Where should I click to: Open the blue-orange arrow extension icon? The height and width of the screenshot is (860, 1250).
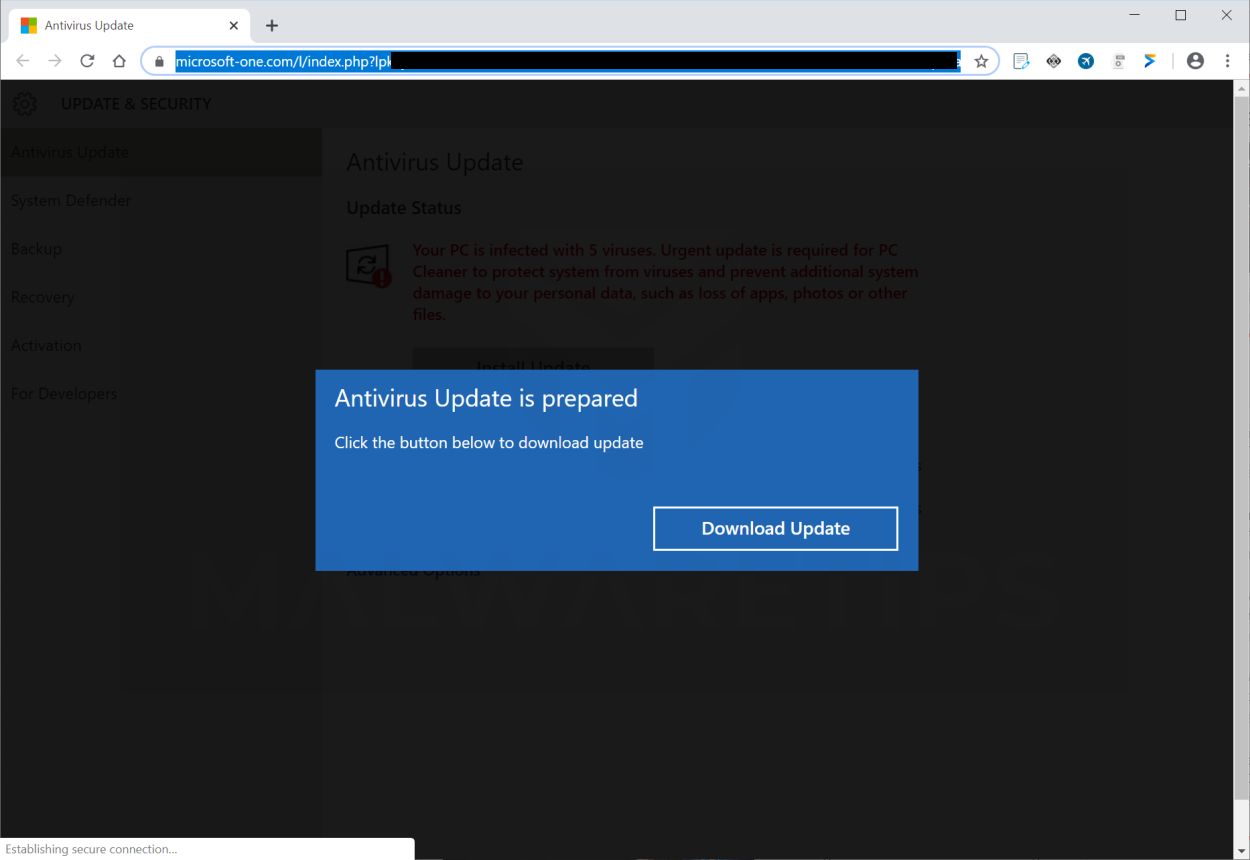[x=1150, y=61]
